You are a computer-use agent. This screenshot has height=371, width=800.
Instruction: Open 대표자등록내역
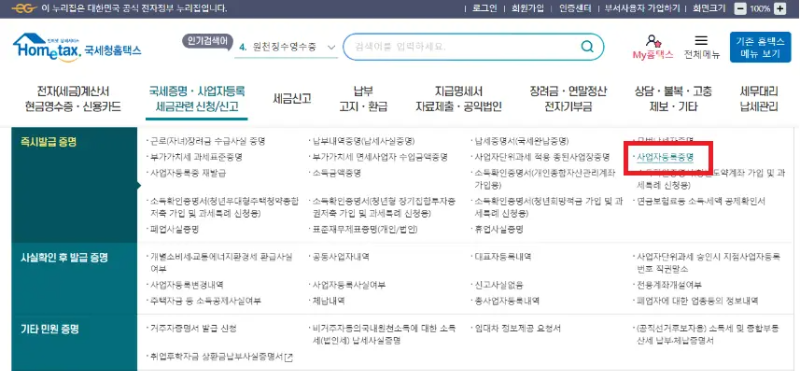coord(503,257)
